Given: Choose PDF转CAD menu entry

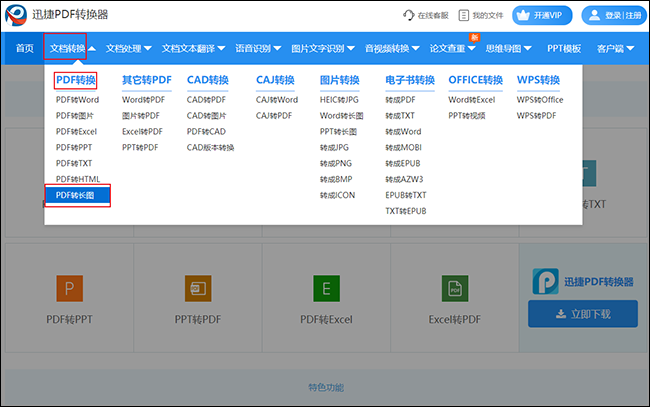Looking at the screenshot, I should [x=206, y=131].
